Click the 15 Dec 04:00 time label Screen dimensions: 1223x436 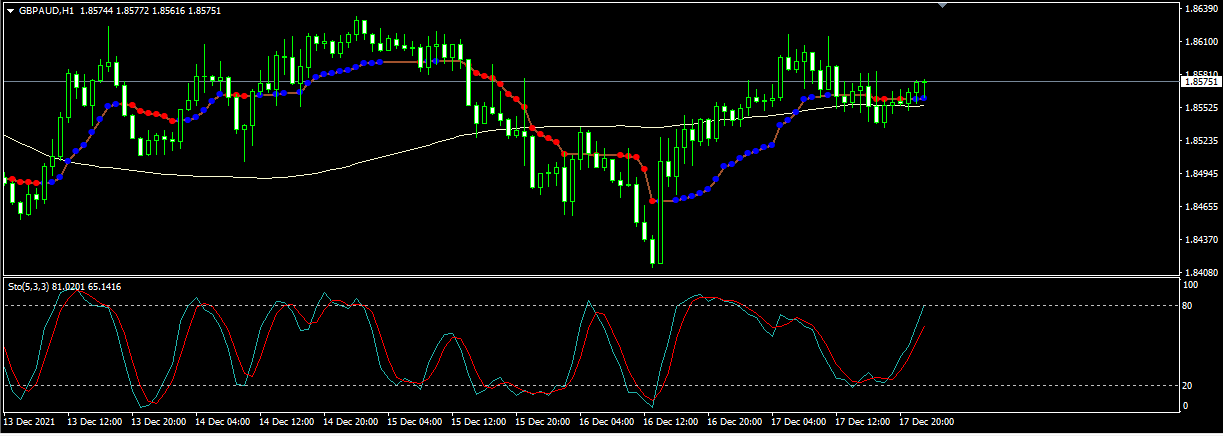(x=414, y=422)
